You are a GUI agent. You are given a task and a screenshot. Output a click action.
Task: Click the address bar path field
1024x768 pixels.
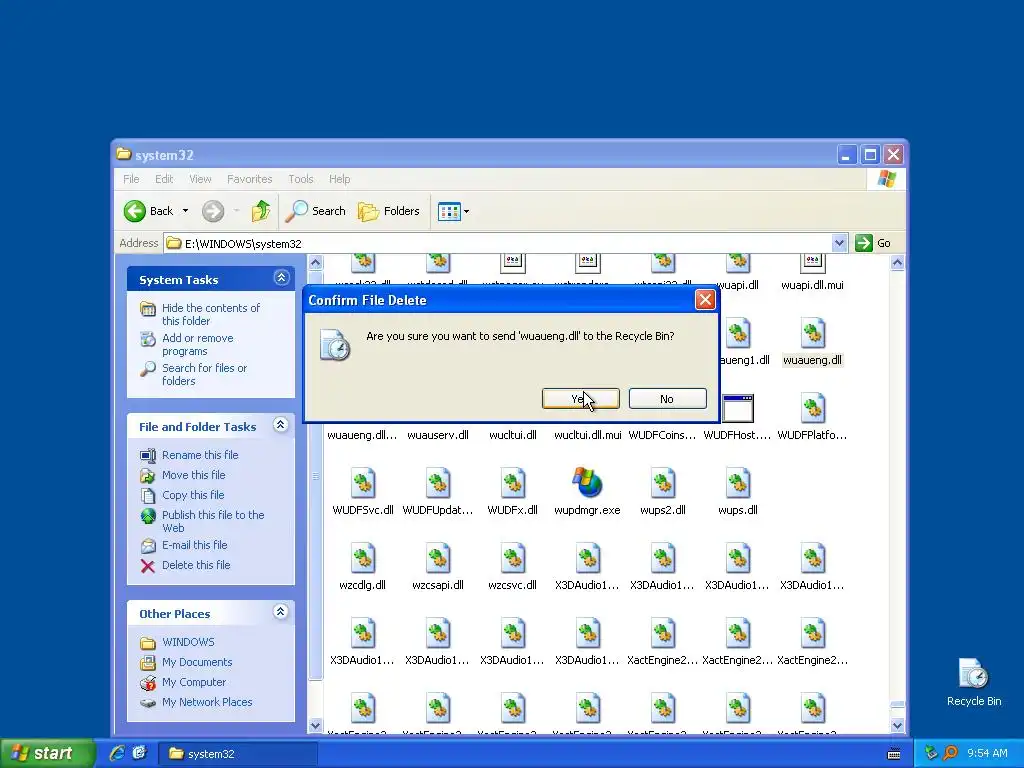[498, 244]
